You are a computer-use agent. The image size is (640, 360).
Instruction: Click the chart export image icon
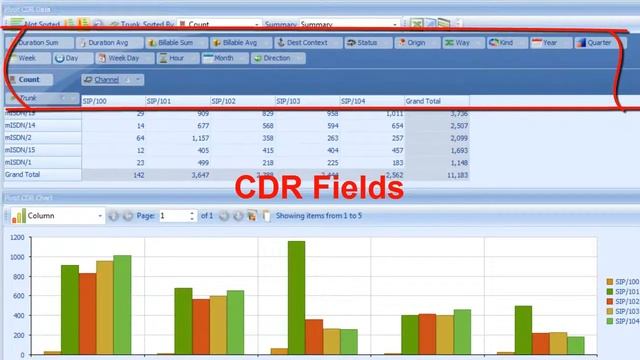(x=252, y=216)
